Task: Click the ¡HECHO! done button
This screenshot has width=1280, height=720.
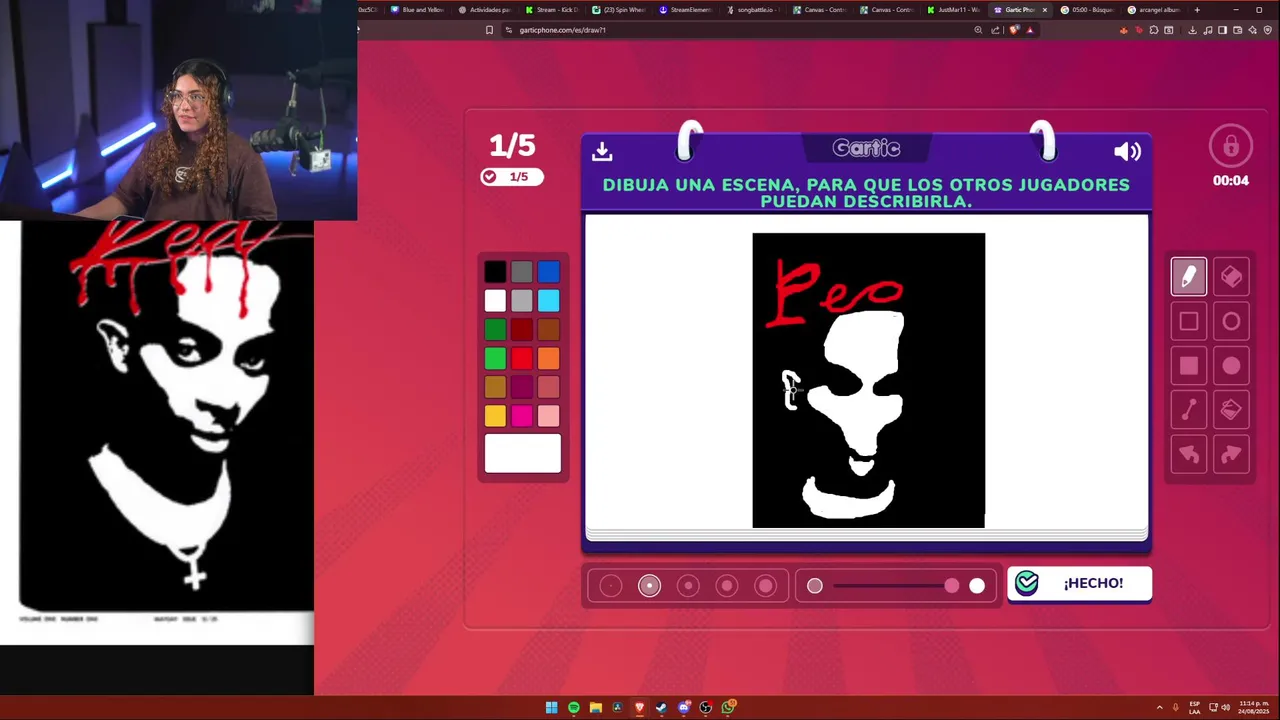Action: click(1080, 583)
